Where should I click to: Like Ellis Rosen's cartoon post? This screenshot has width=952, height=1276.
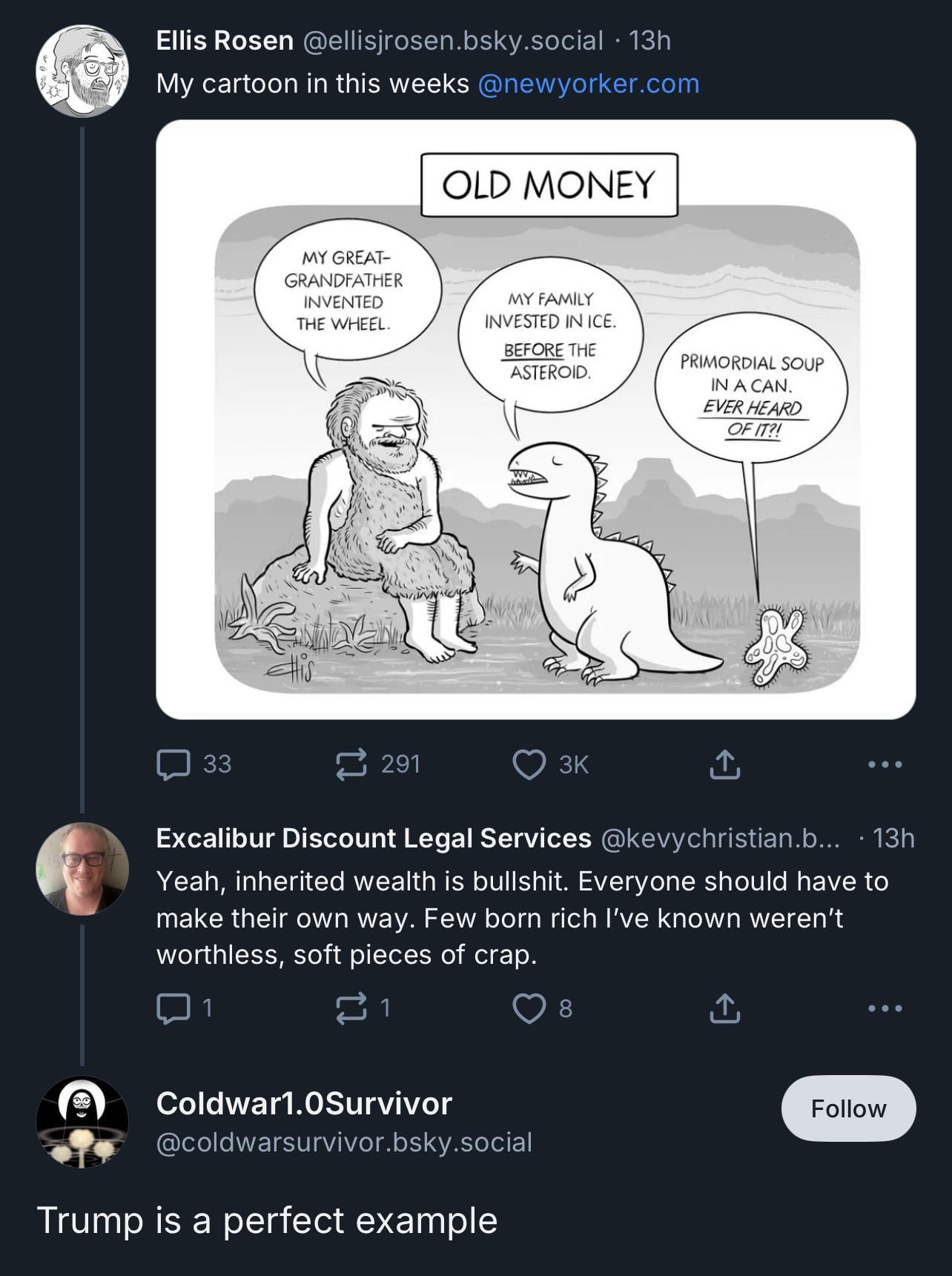529,764
